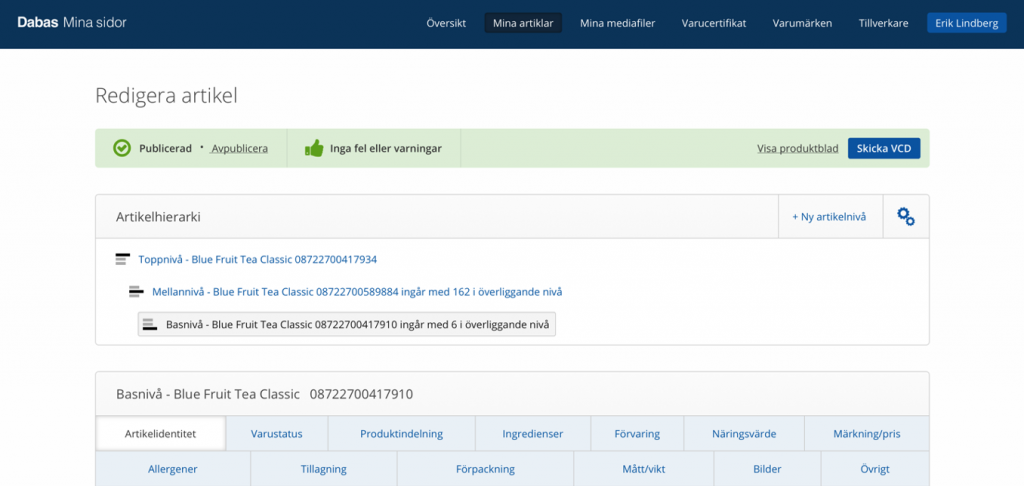Open the Allergener tab
Viewport: 1024px width, 486px height.
172,469
